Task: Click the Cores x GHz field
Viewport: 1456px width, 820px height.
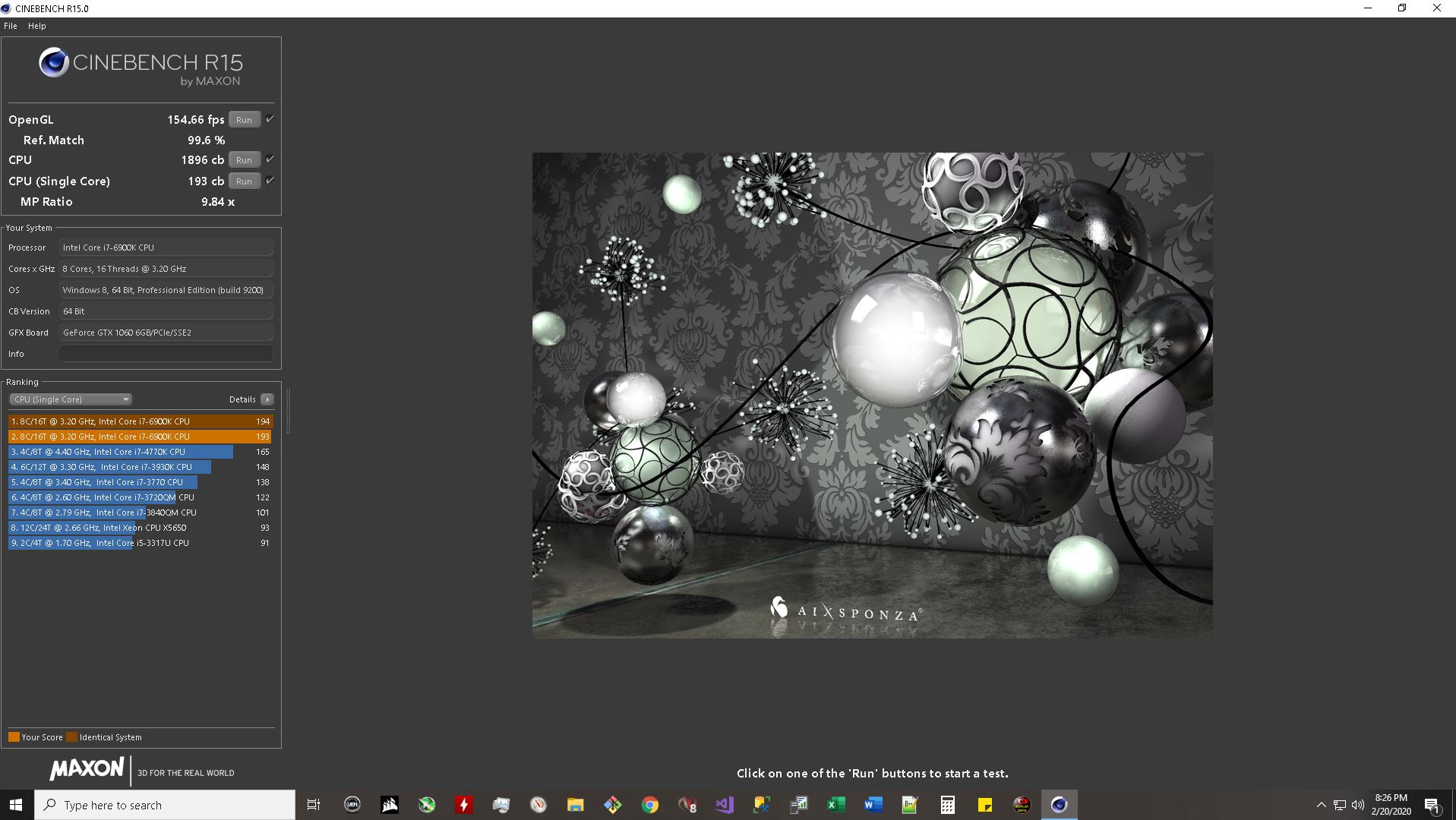Action: (166, 269)
